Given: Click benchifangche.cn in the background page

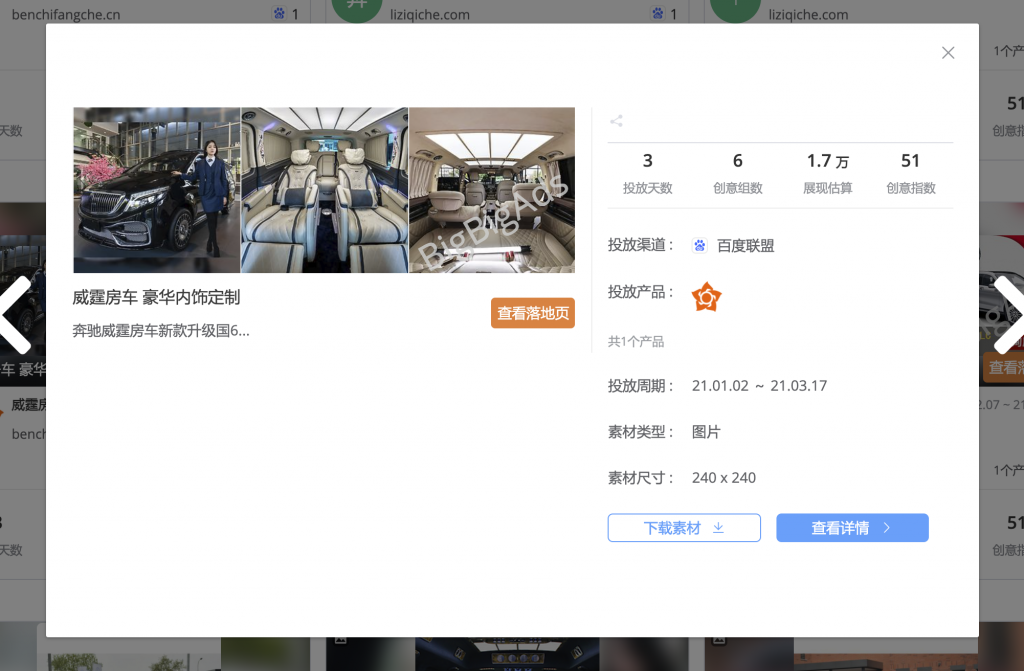Looking at the screenshot, I should click(x=66, y=14).
